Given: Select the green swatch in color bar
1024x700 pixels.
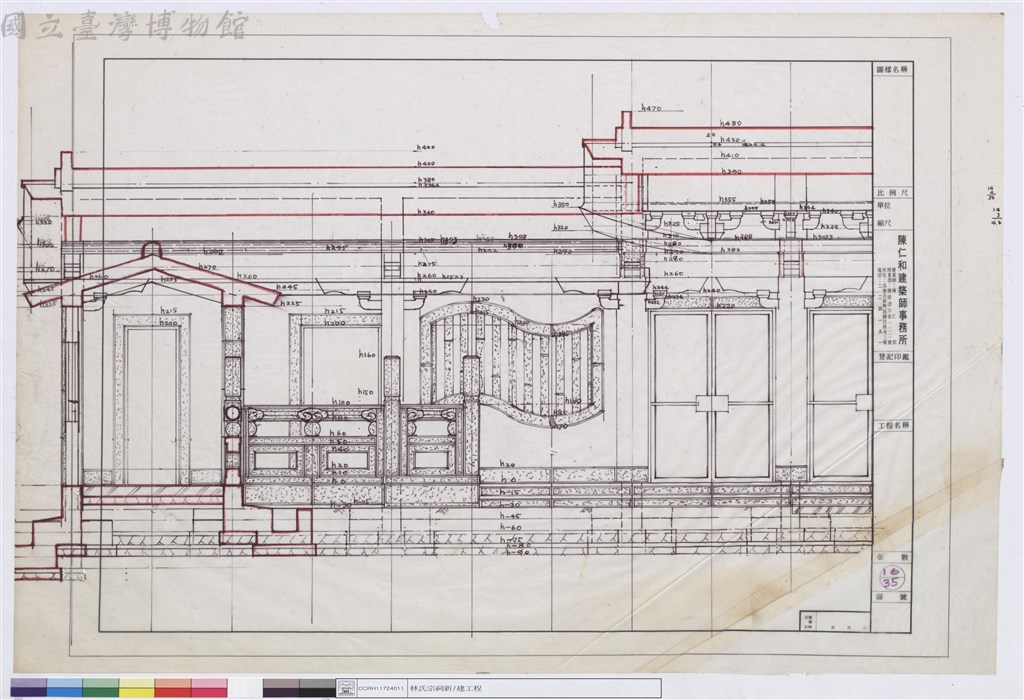Looking at the screenshot, I should (x=101, y=688).
